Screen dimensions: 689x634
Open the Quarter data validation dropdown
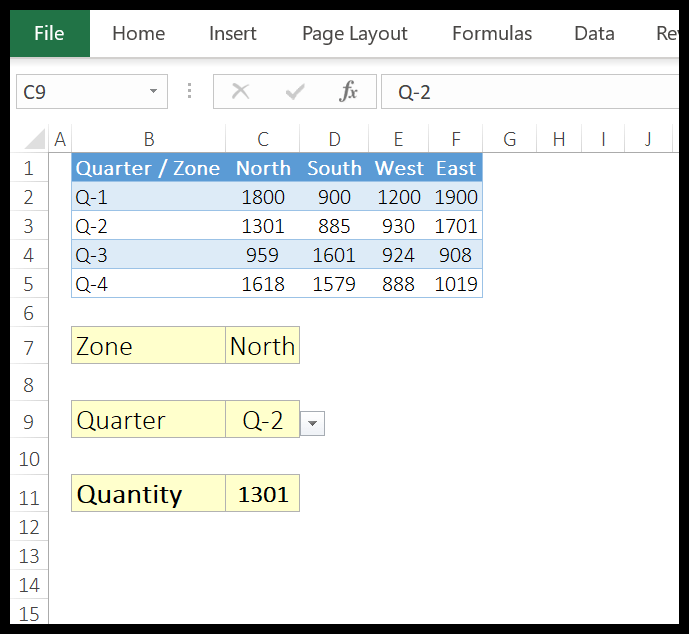(312, 424)
